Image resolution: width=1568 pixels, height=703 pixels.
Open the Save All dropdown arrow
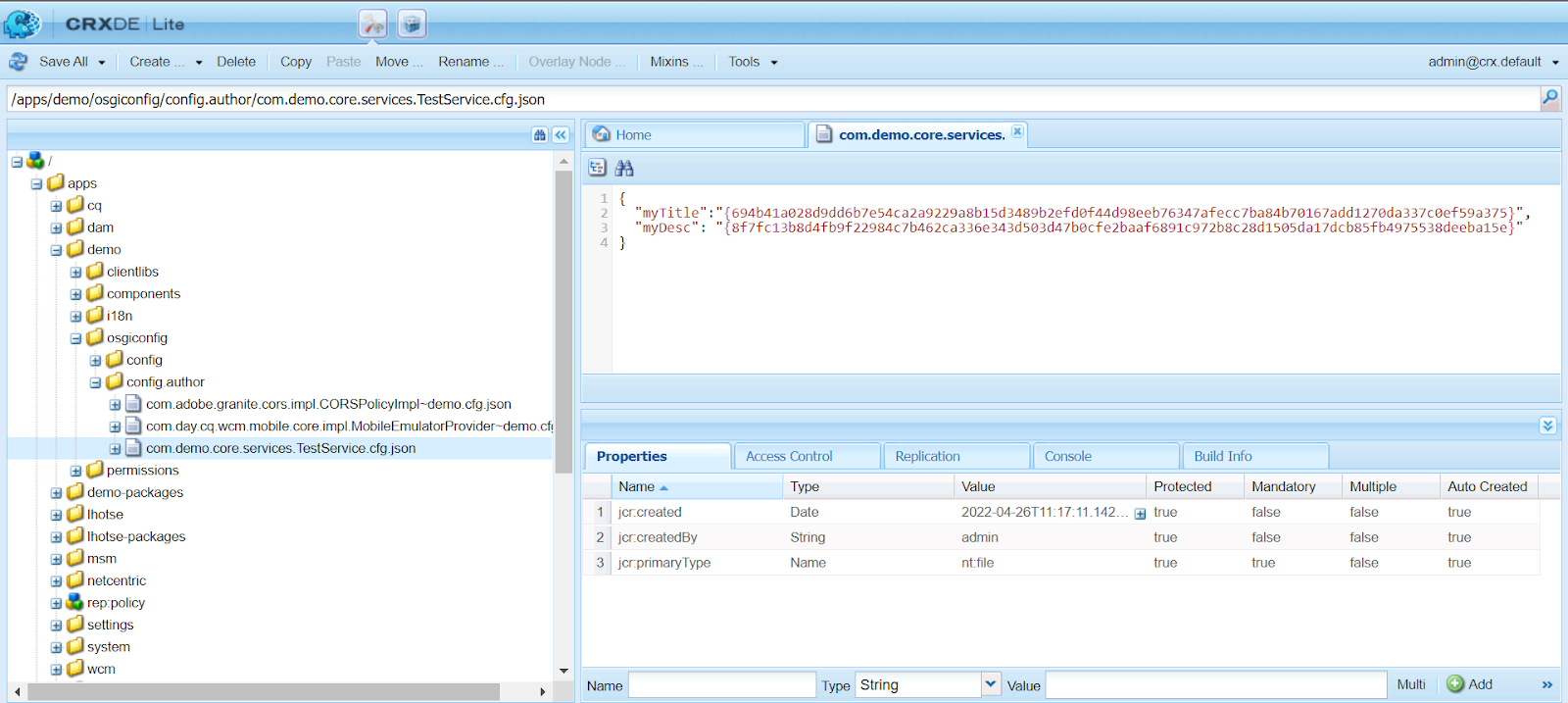pyautogui.click(x=102, y=62)
